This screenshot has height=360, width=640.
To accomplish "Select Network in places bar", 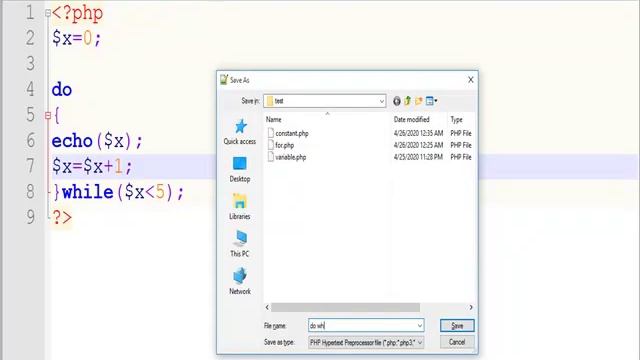I will [240, 282].
